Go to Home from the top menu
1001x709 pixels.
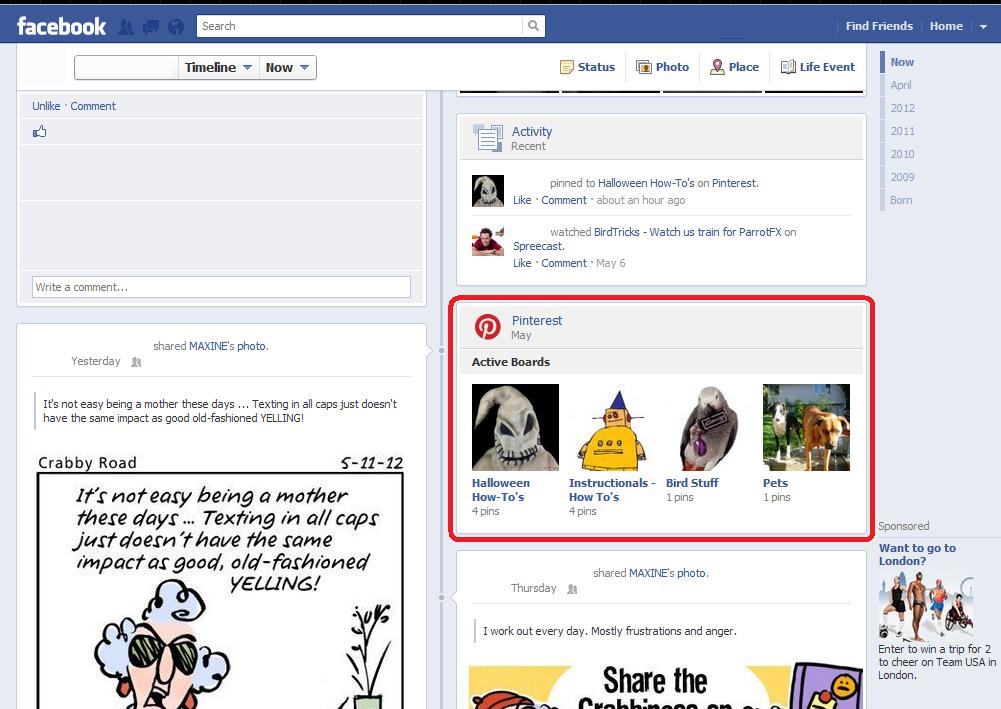coord(945,26)
